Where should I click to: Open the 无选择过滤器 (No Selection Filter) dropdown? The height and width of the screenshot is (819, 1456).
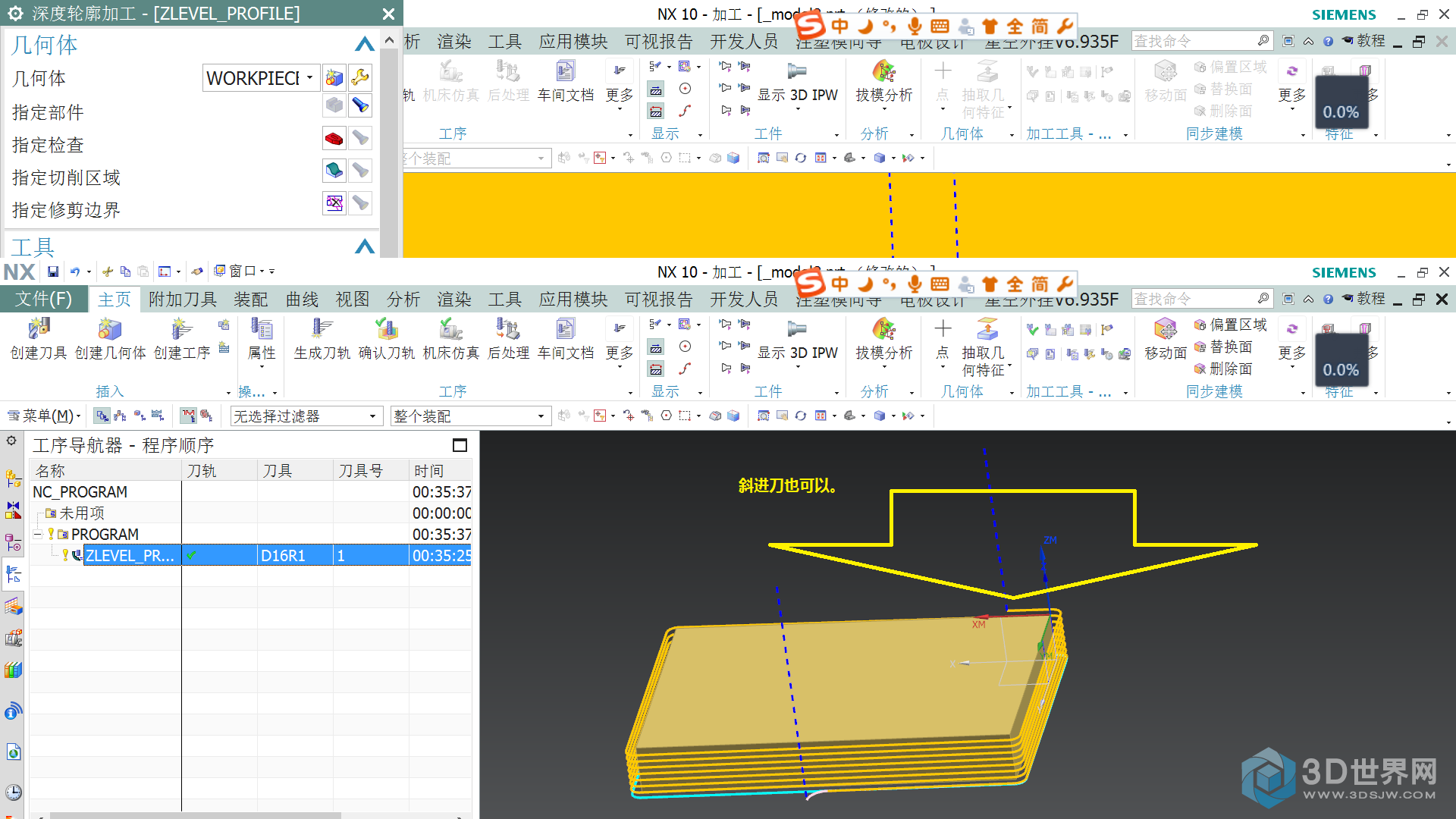[x=372, y=416]
